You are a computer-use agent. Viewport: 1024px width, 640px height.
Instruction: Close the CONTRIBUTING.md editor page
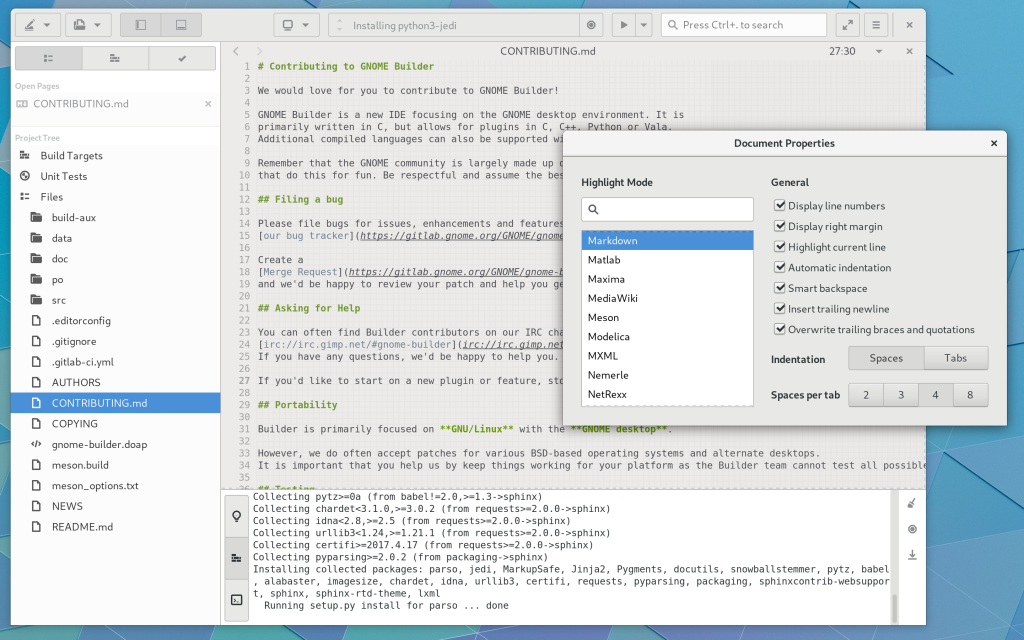tap(909, 51)
